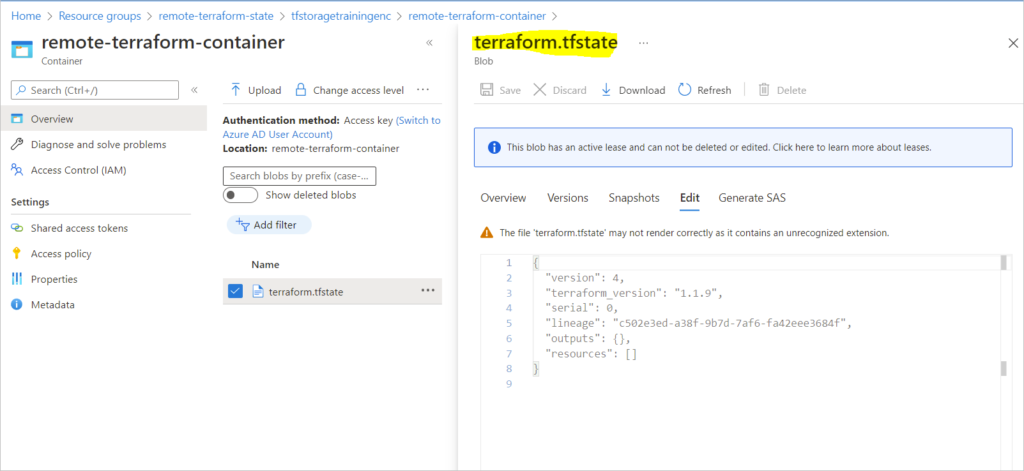This screenshot has width=1024, height=471.
Task: Click the Add filter button
Action: tap(269, 225)
